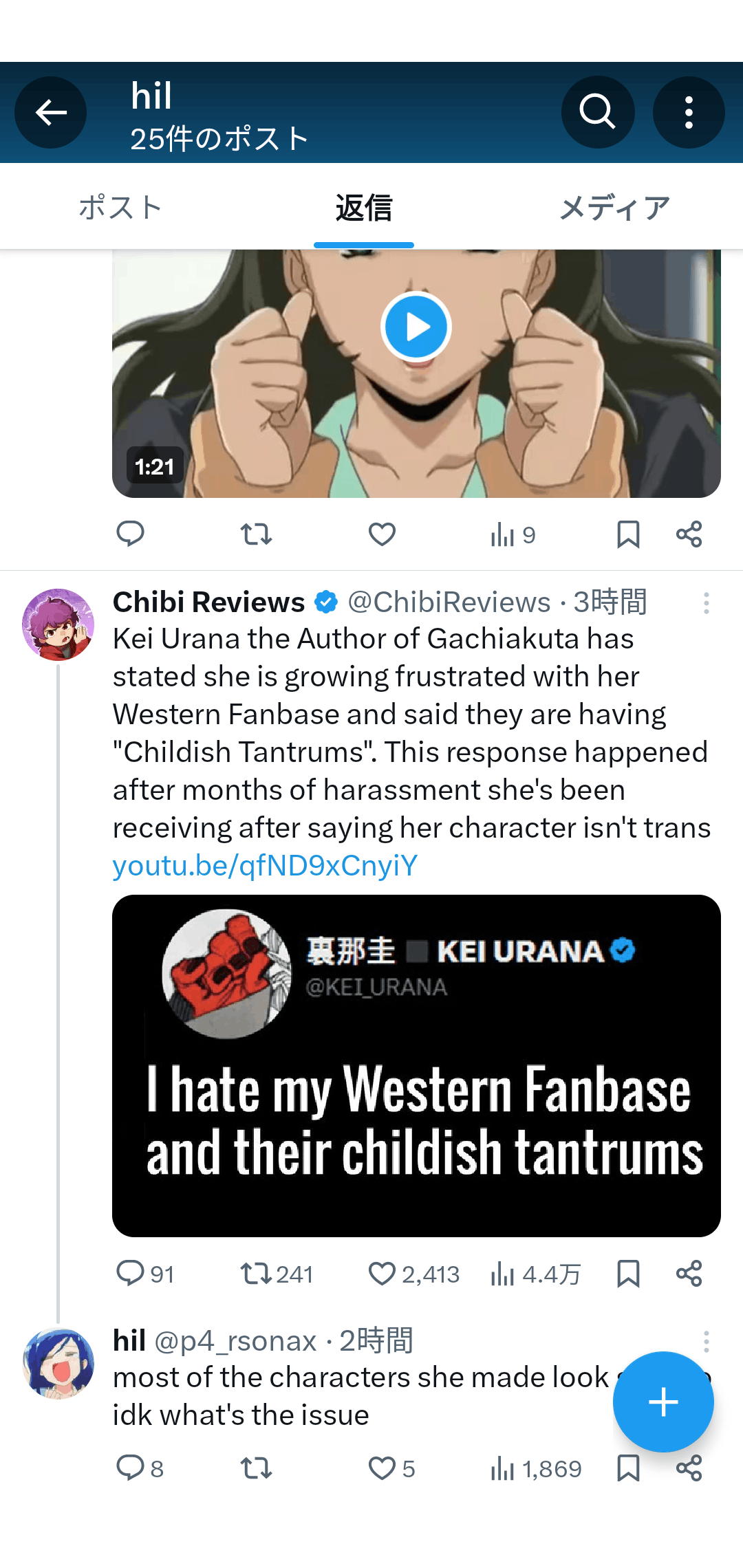Reply to hil's post with 8 replies
The height and width of the screenshot is (1568, 743).
pyautogui.click(x=131, y=1468)
